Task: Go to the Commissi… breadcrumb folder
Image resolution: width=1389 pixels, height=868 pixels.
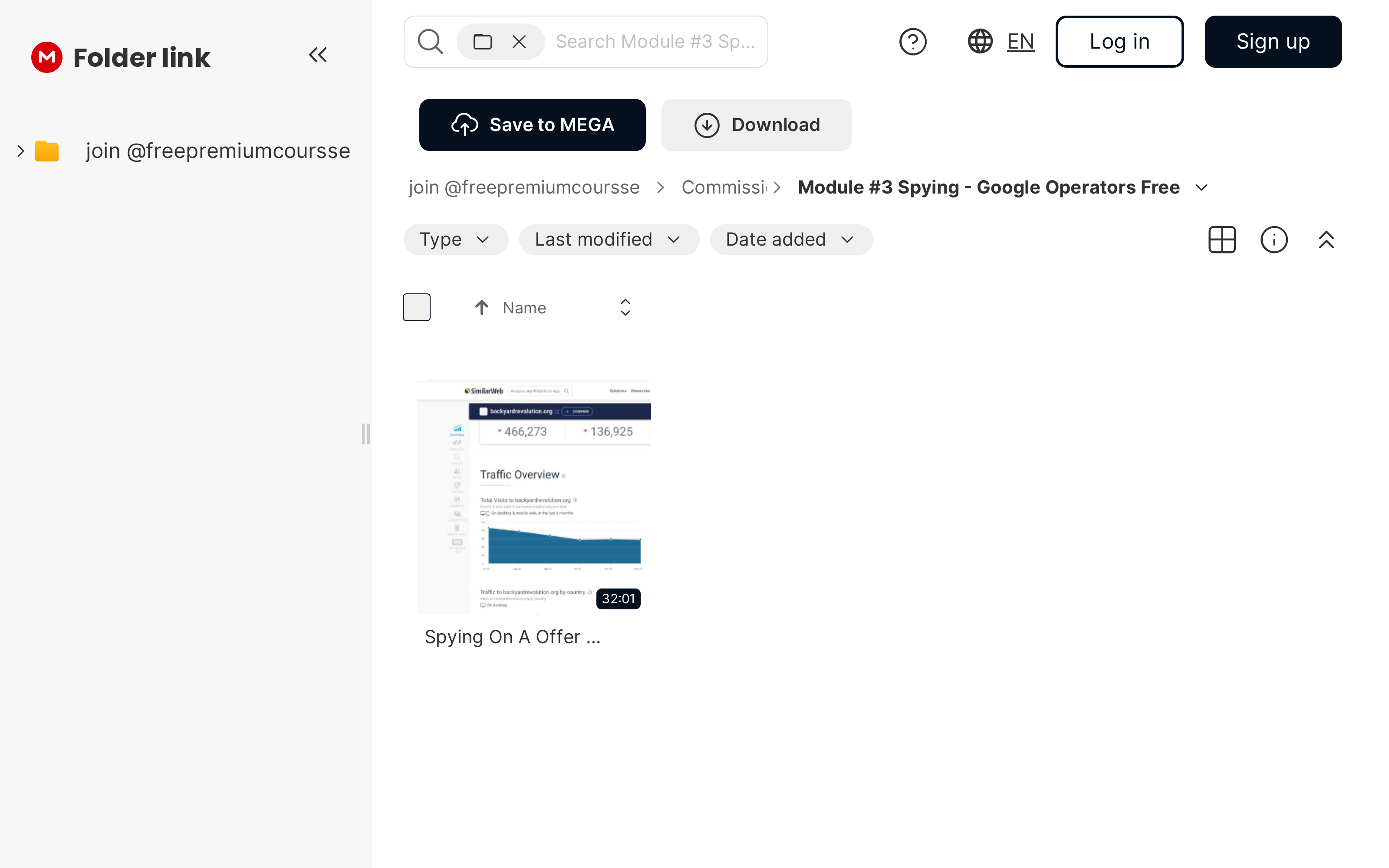Action: click(724, 188)
